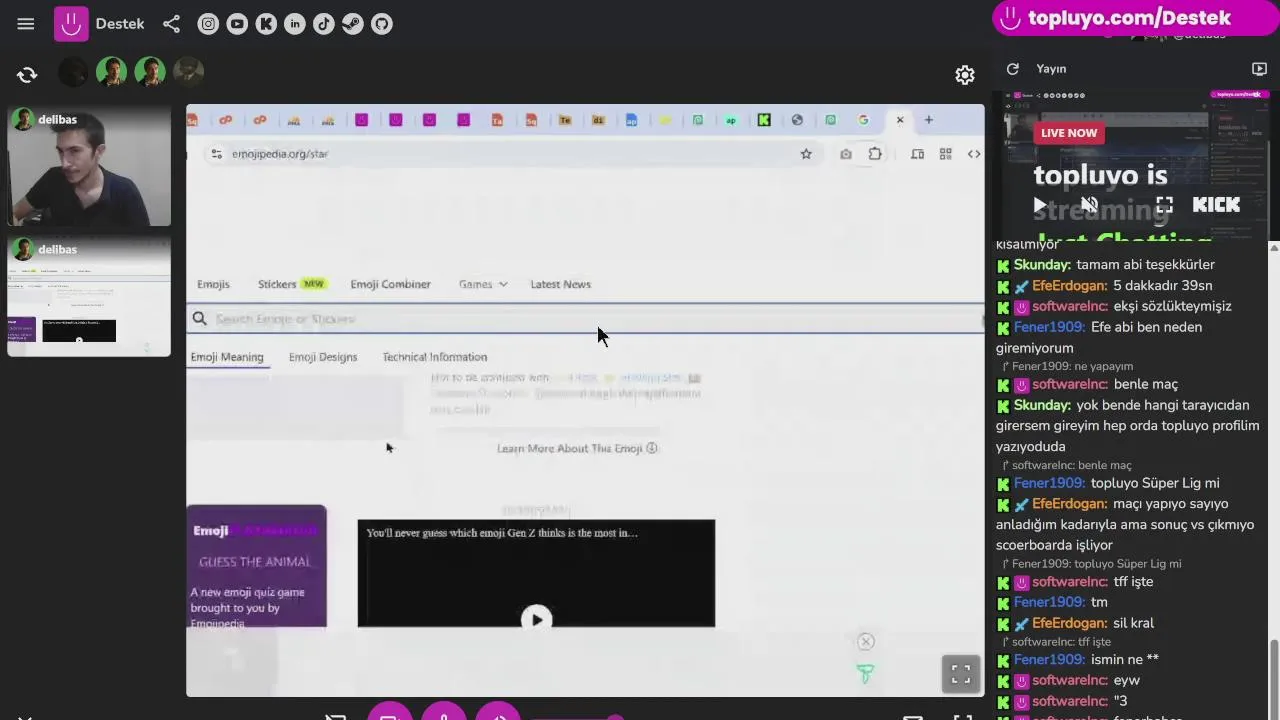
Task: Select delibas screen-share thumbnail
Action: (x=89, y=296)
